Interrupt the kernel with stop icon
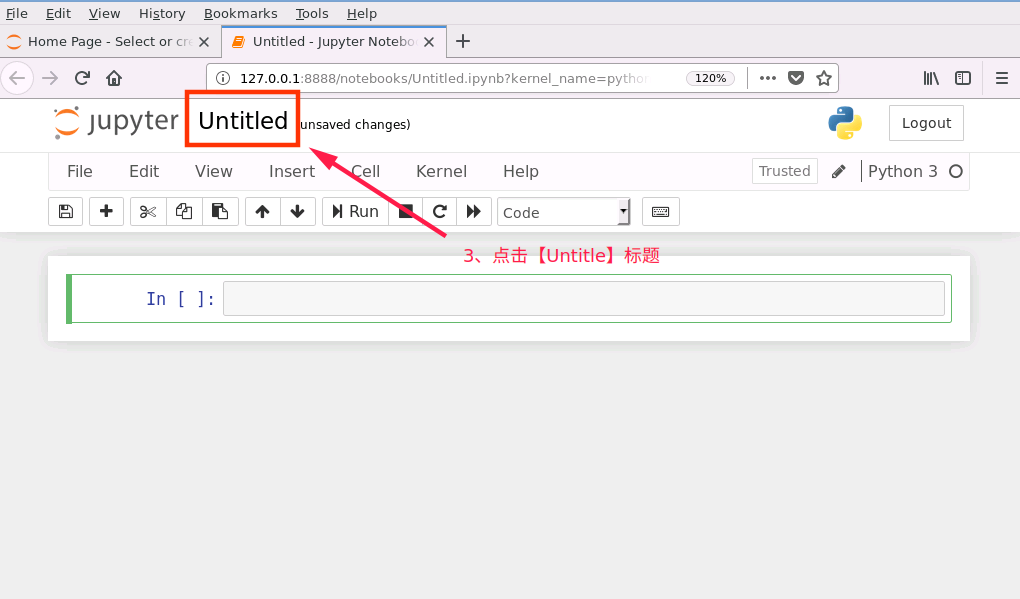1020x599 pixels. pyautogui.click(x=406, y=211)
